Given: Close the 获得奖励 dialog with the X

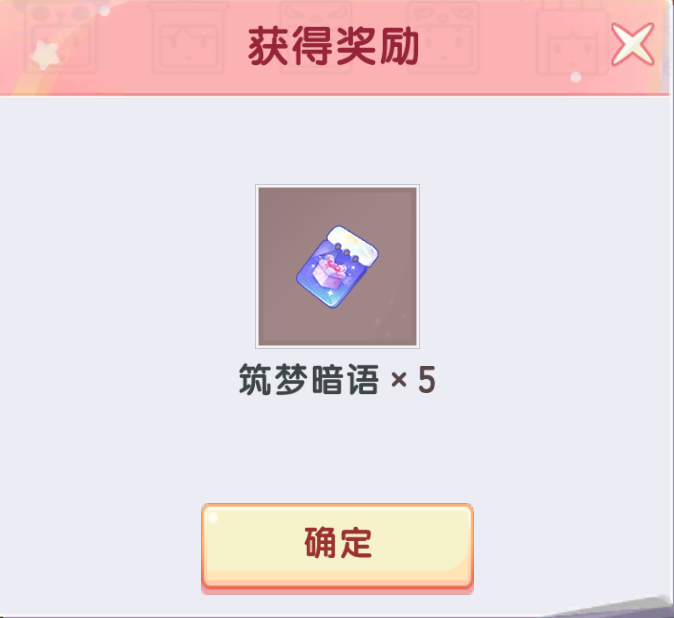Looking at the screenshot, I should [632, 44].
